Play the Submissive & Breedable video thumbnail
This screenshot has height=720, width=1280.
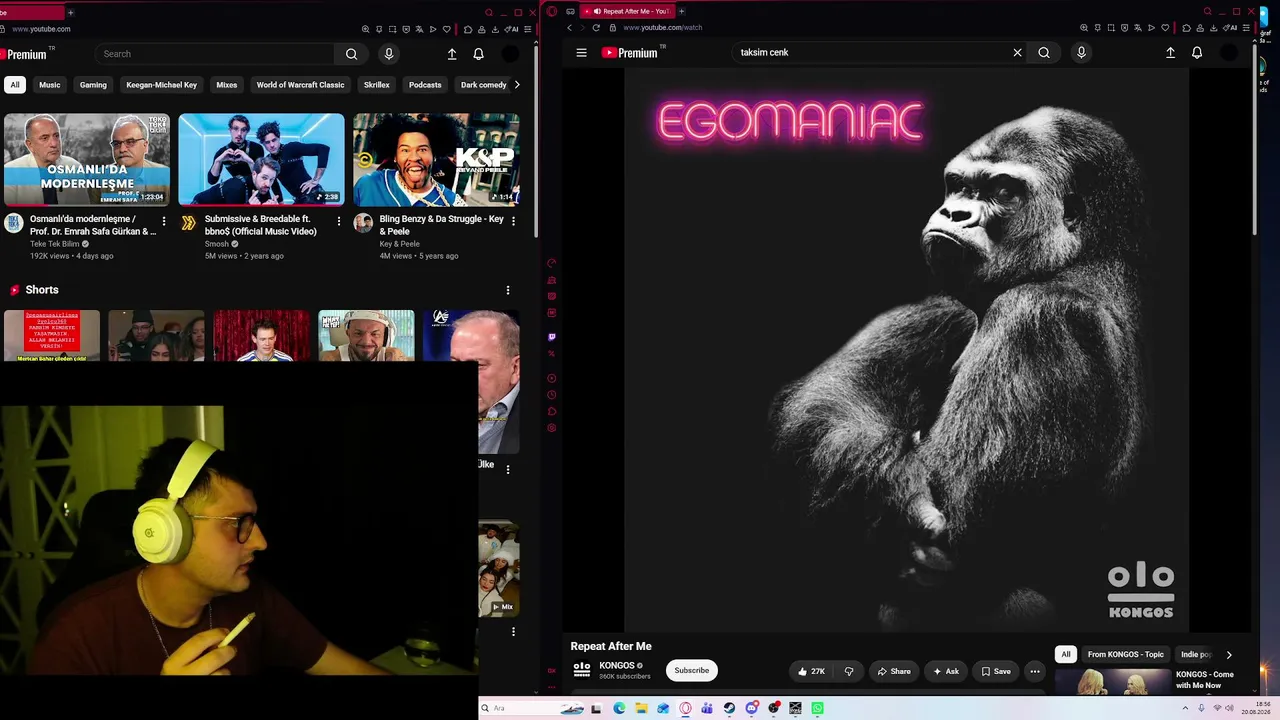click(261, 159)
